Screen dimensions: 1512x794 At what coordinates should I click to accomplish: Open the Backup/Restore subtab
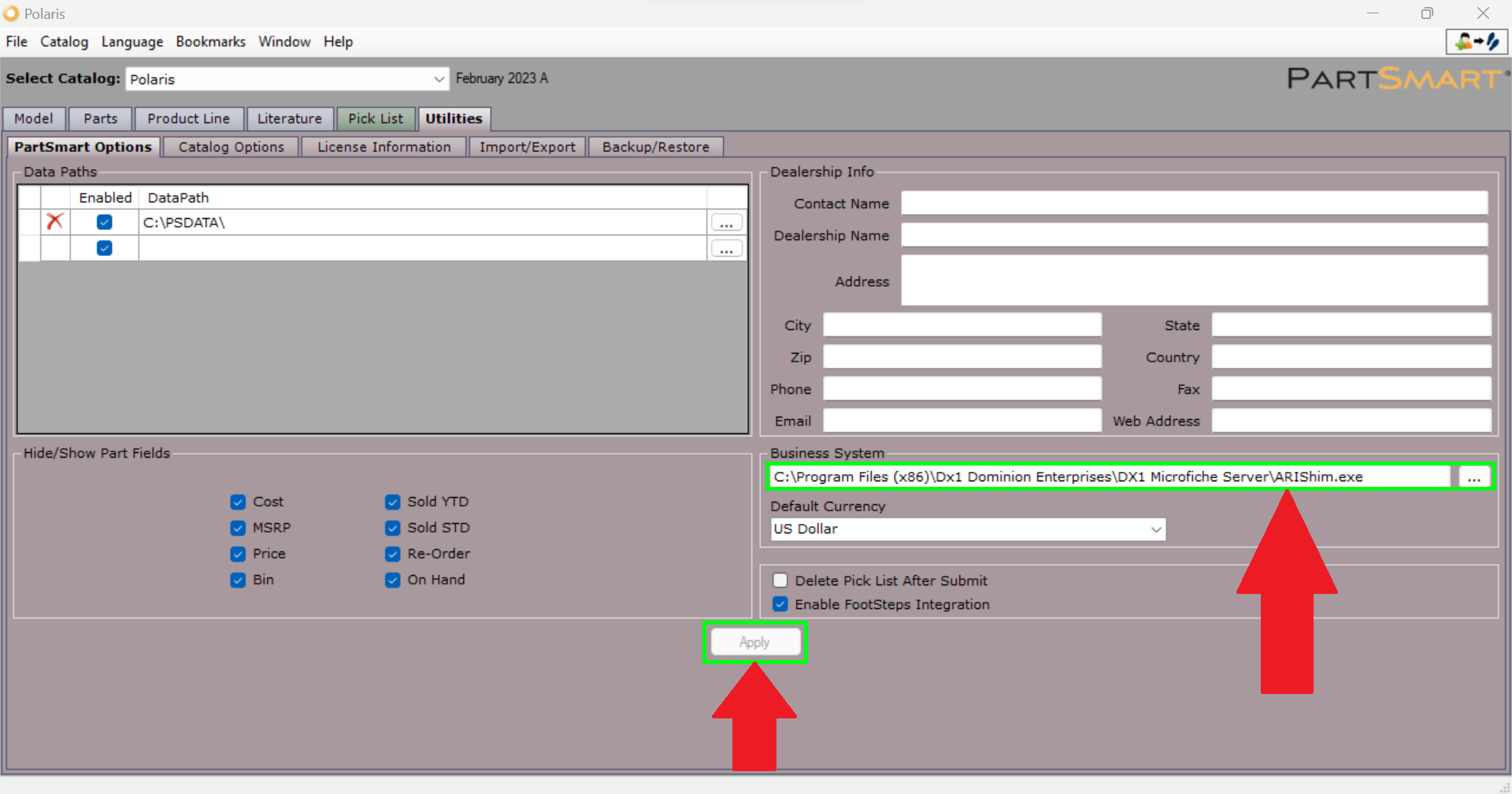tap(656, 147)
